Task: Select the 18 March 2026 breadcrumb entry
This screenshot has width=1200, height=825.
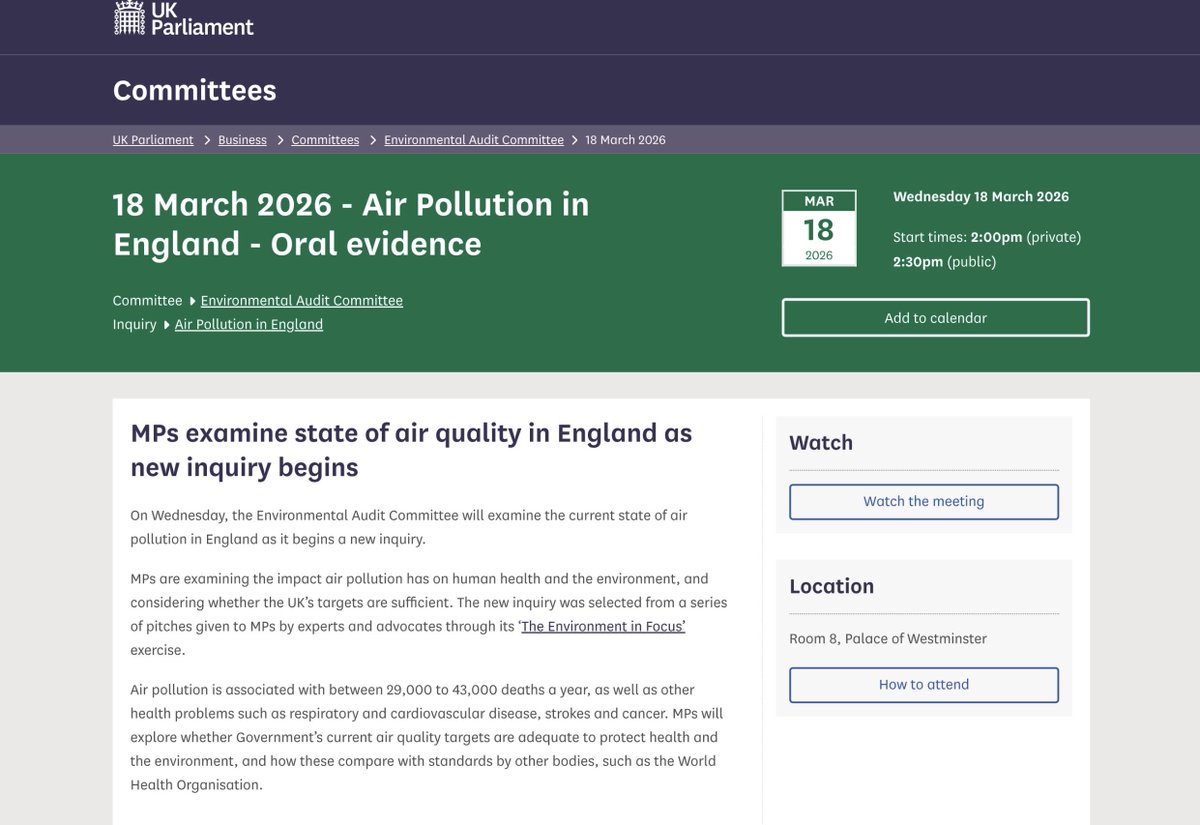Action: 626,140
